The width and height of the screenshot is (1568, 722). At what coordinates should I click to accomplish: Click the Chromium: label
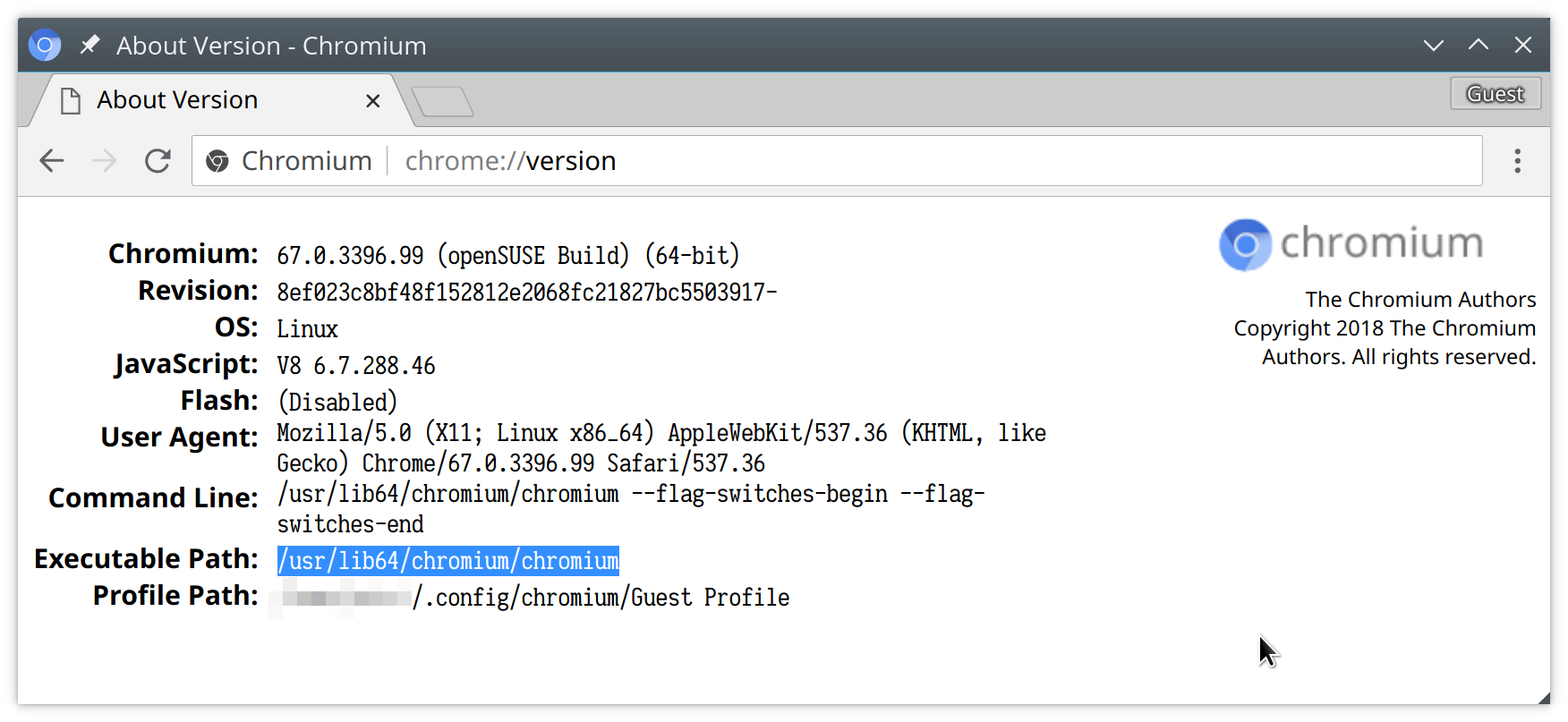click(183, 254)
